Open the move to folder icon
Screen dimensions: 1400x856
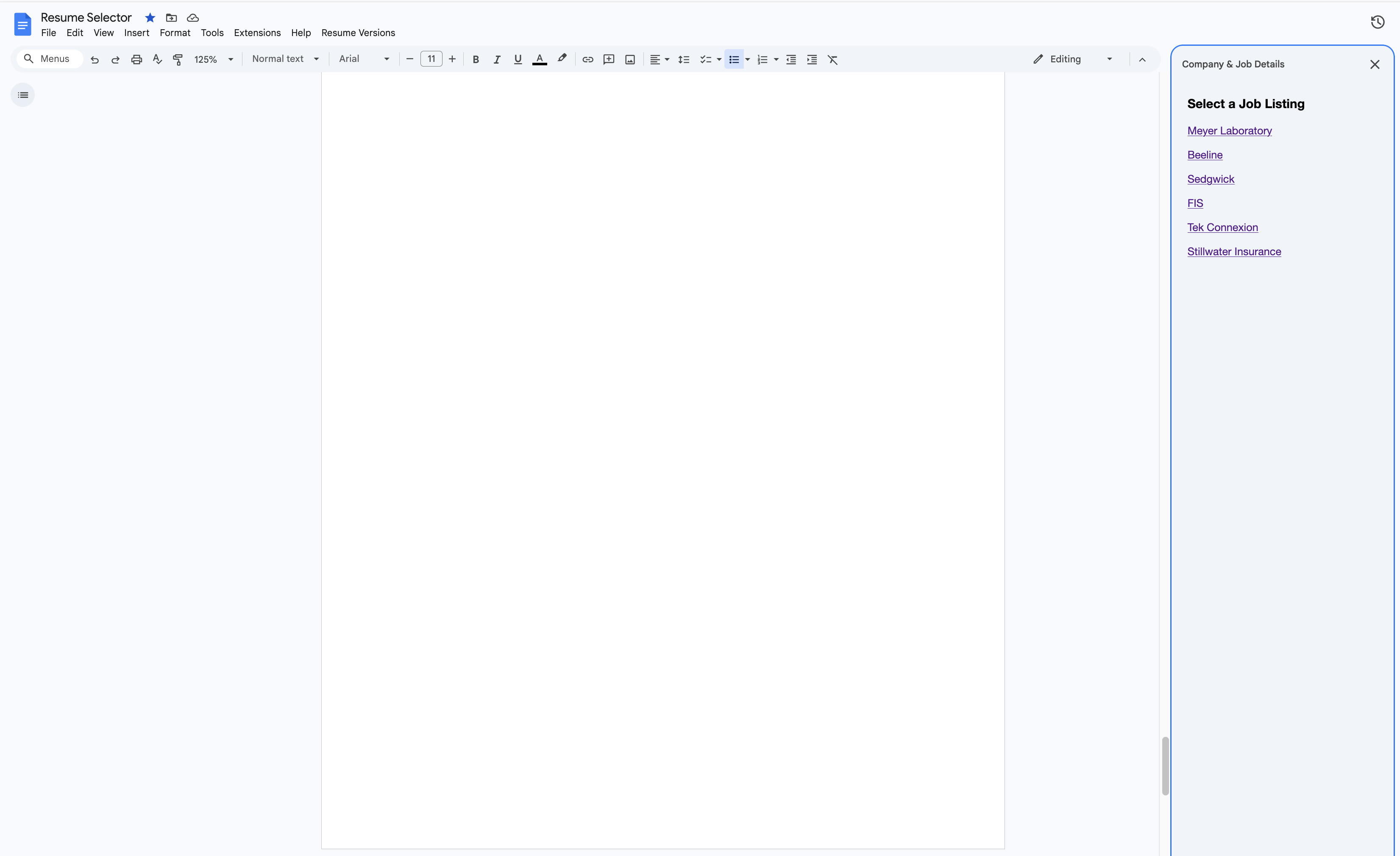pyautogui.click(x=171, y=18)
